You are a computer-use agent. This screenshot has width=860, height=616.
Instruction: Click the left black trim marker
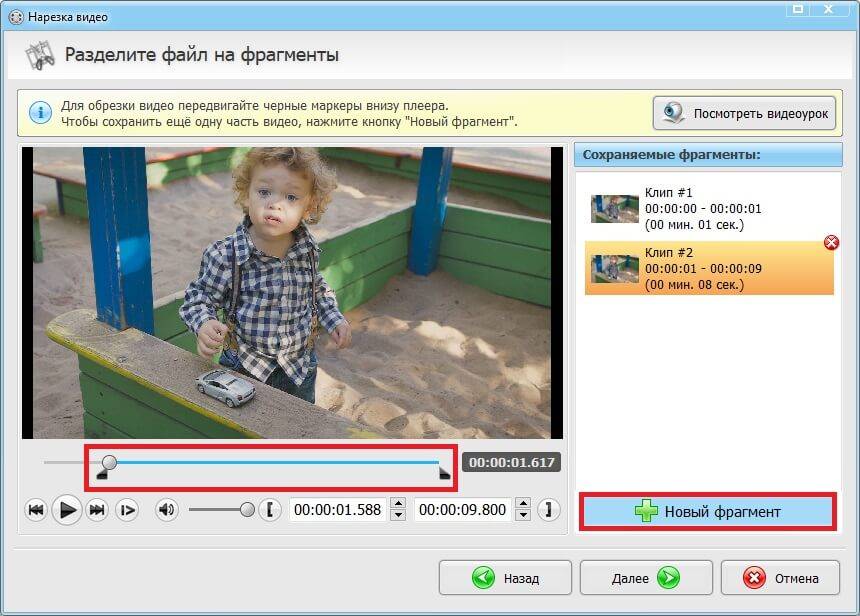point(101,475)
